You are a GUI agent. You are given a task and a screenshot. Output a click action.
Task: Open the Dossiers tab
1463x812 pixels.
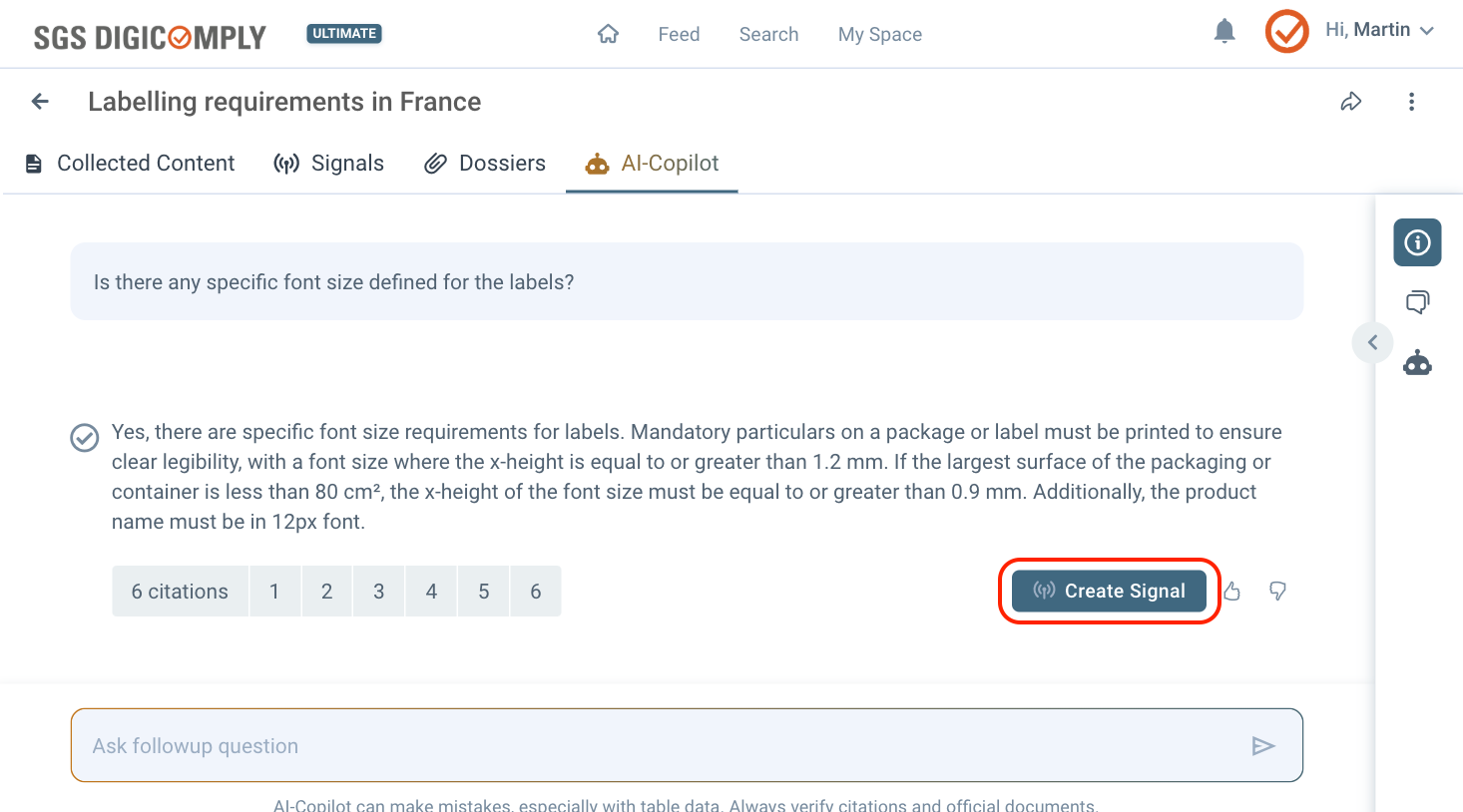(x=485, y=164)
